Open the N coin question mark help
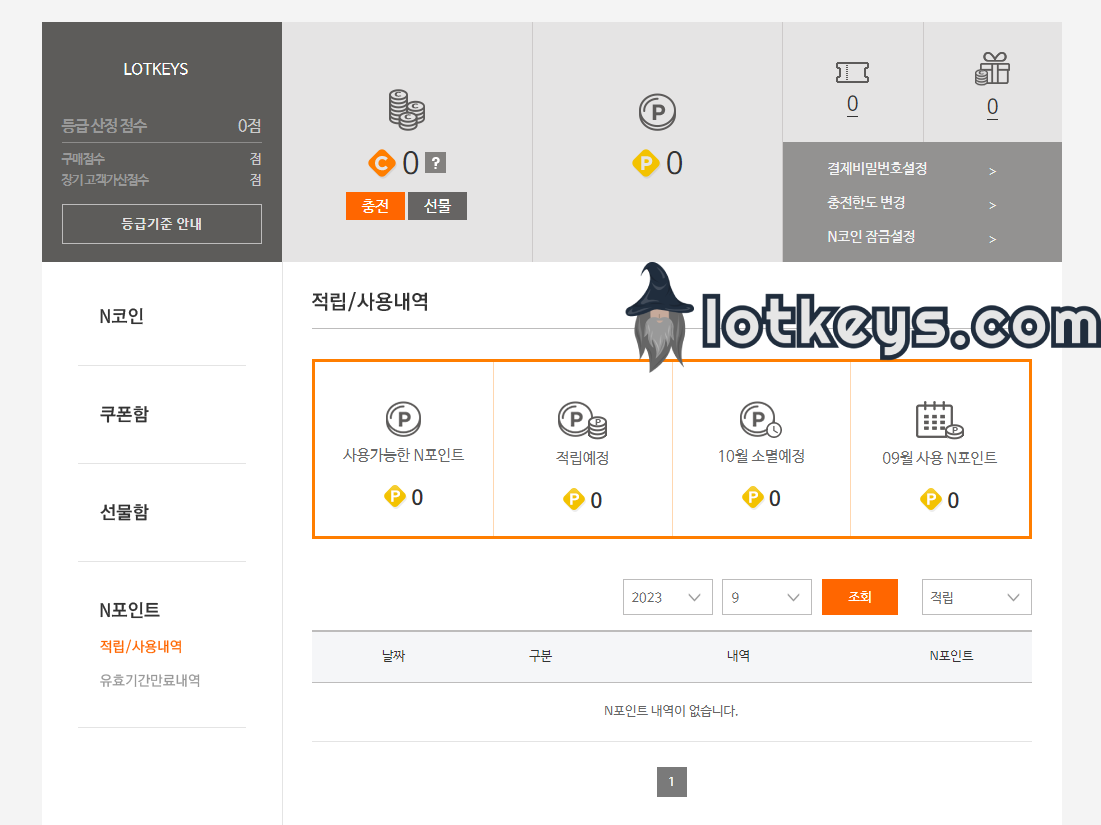Screen dimensions: 1101x825 tap(436, 164)
